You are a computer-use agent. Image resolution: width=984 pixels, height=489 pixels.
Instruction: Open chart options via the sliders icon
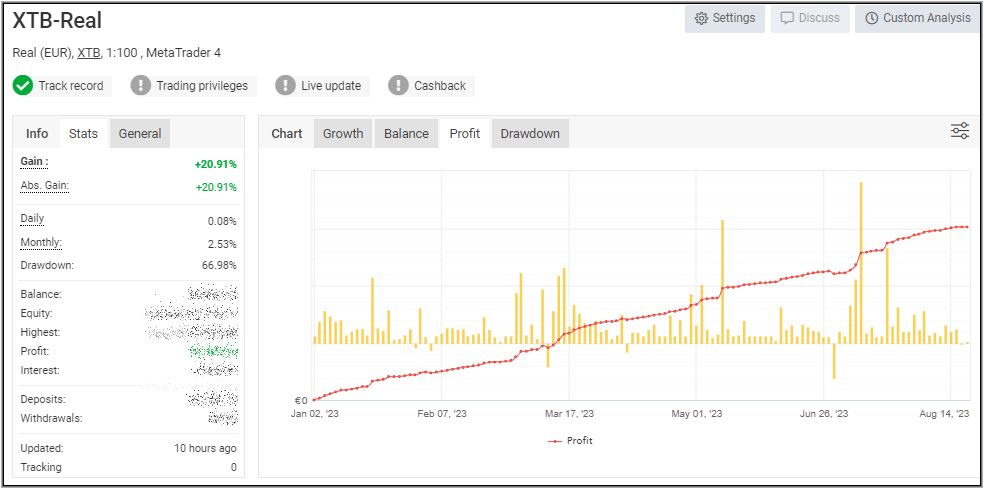click(960, 132)
